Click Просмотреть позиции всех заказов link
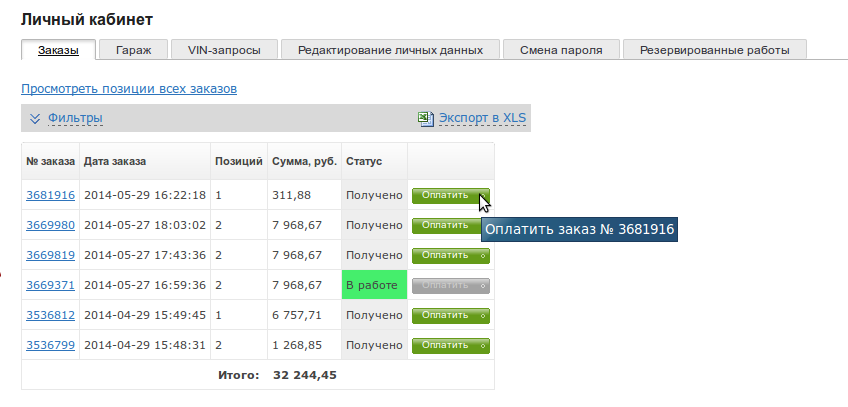The image size is (848, 407). tap(129, 89)
